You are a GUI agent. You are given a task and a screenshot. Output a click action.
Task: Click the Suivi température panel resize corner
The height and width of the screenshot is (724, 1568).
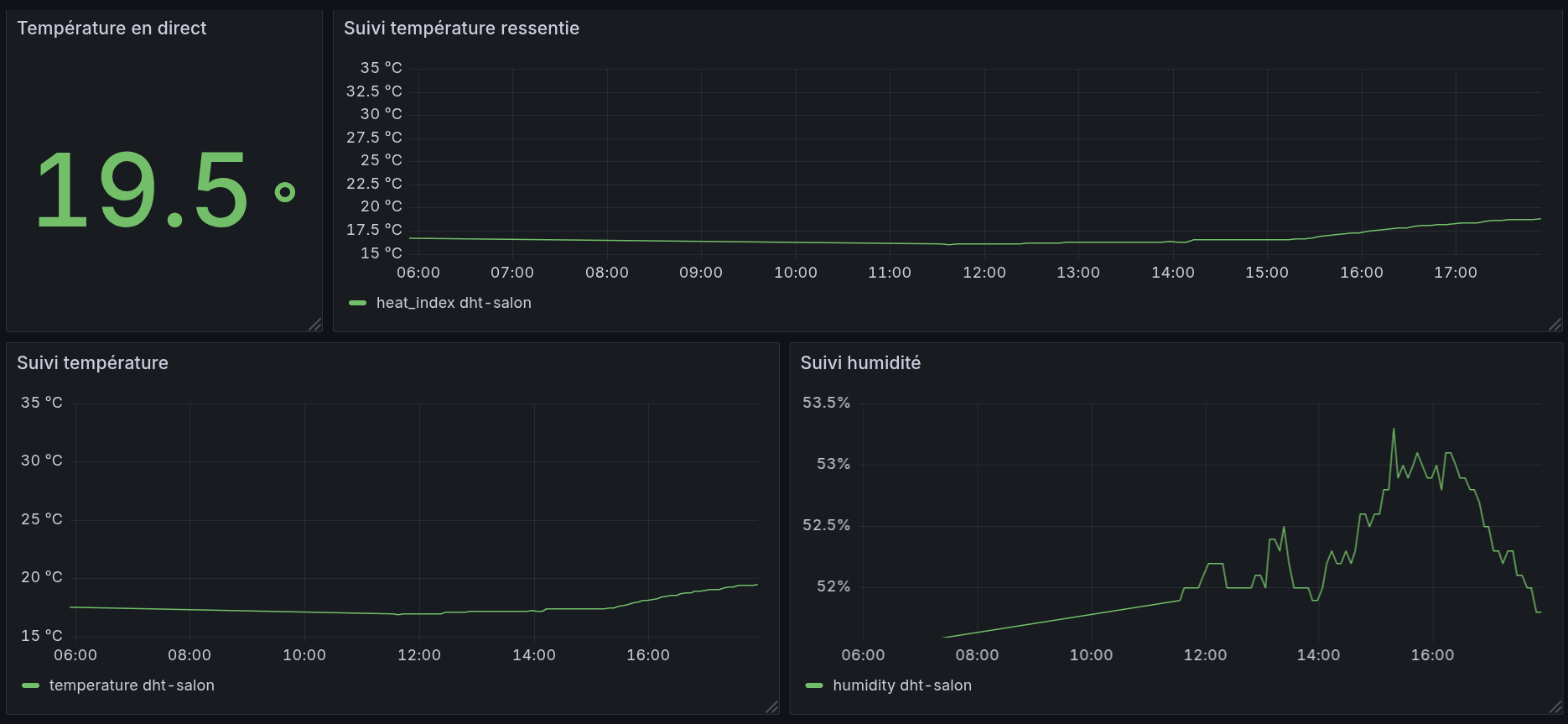tap(772, 707)
